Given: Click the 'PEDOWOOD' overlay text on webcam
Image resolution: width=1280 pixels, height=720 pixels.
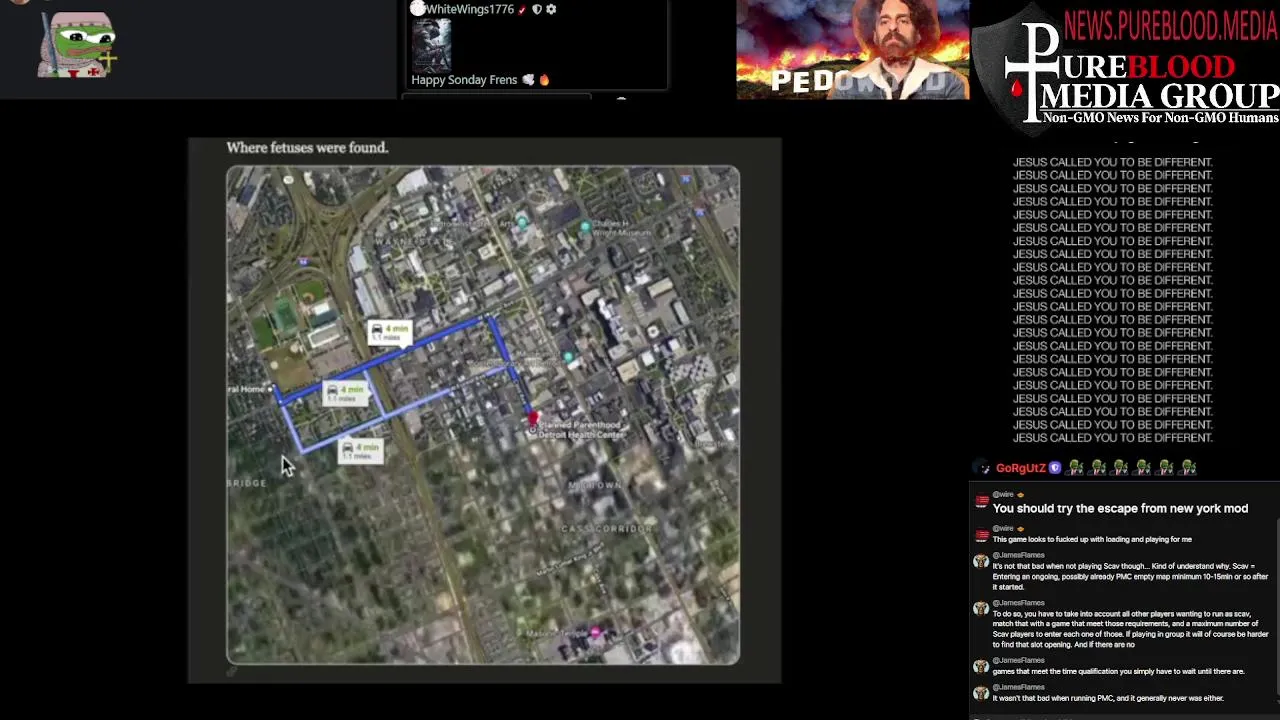Looking at the screenshot, I should (858, 82).
